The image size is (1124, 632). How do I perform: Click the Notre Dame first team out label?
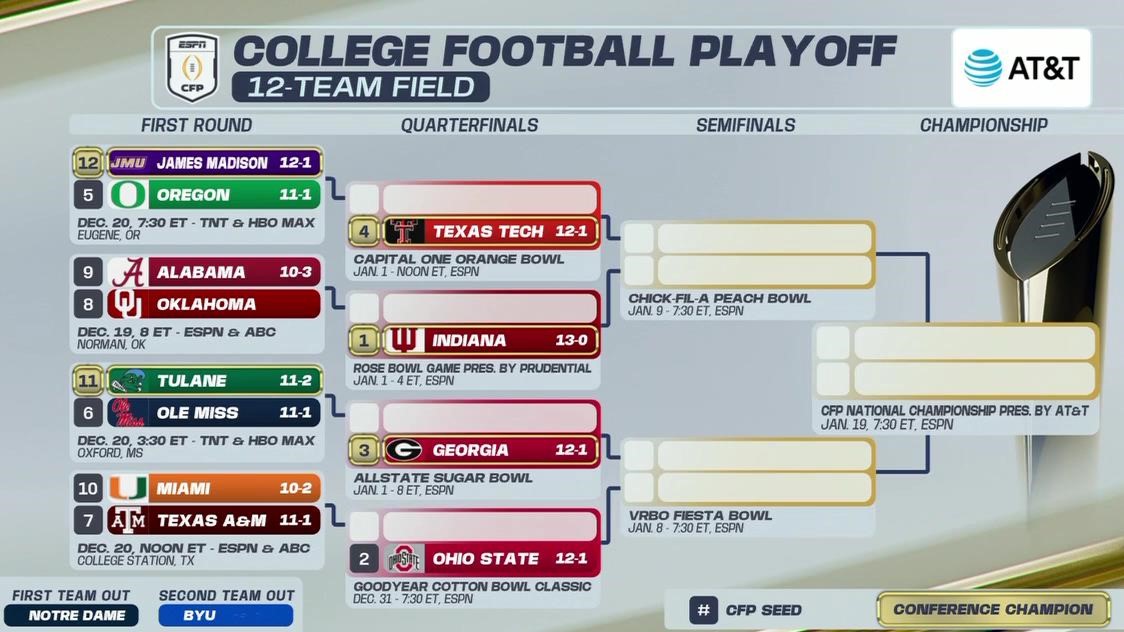pyautogui.click(x=71, y=615)
